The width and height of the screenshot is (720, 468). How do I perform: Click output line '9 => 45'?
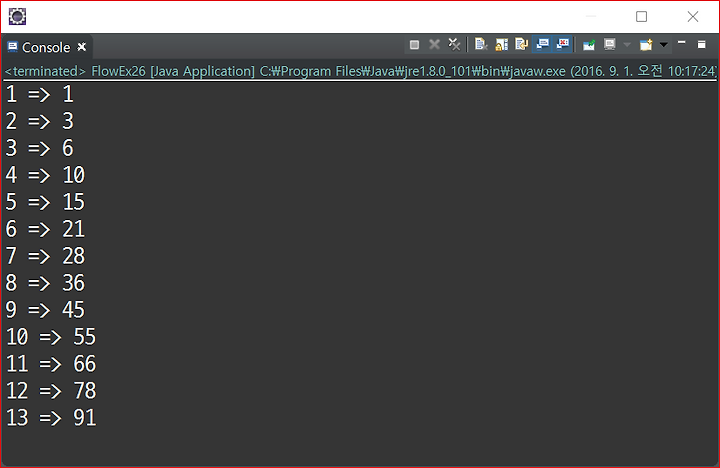coord(45,310)
